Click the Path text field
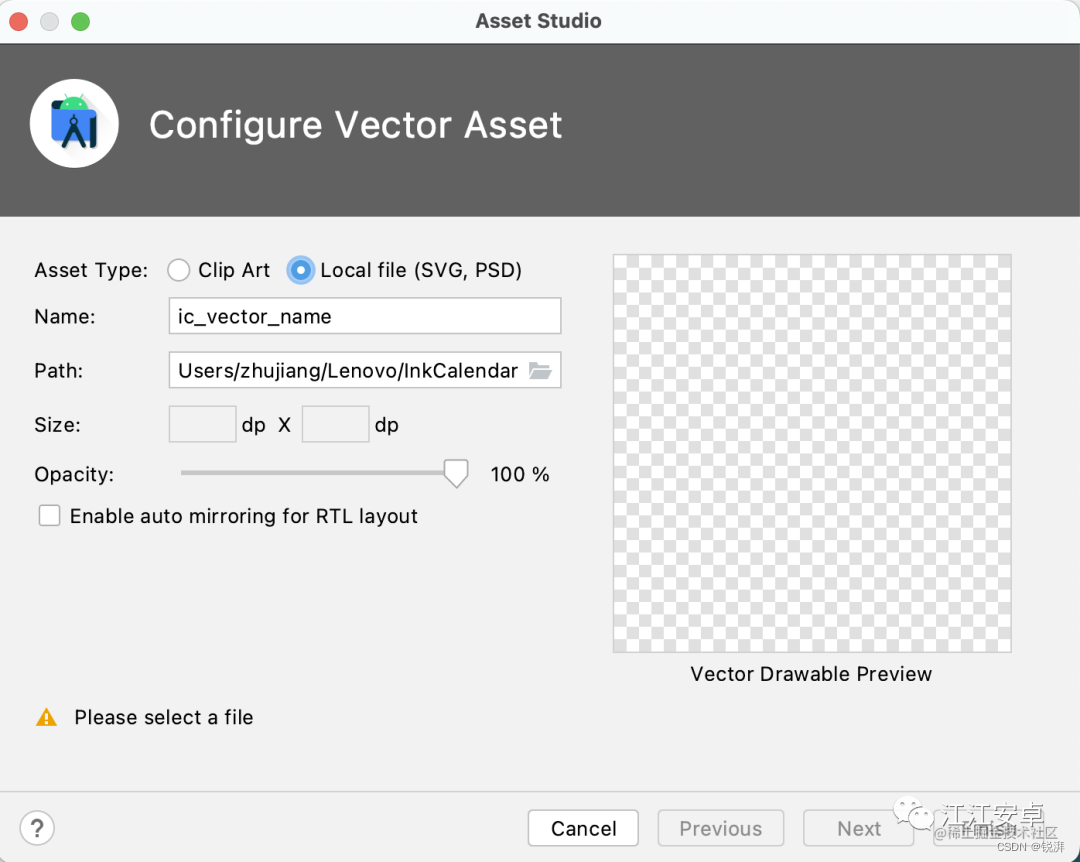1080x862 pixels. click(365, 370)
